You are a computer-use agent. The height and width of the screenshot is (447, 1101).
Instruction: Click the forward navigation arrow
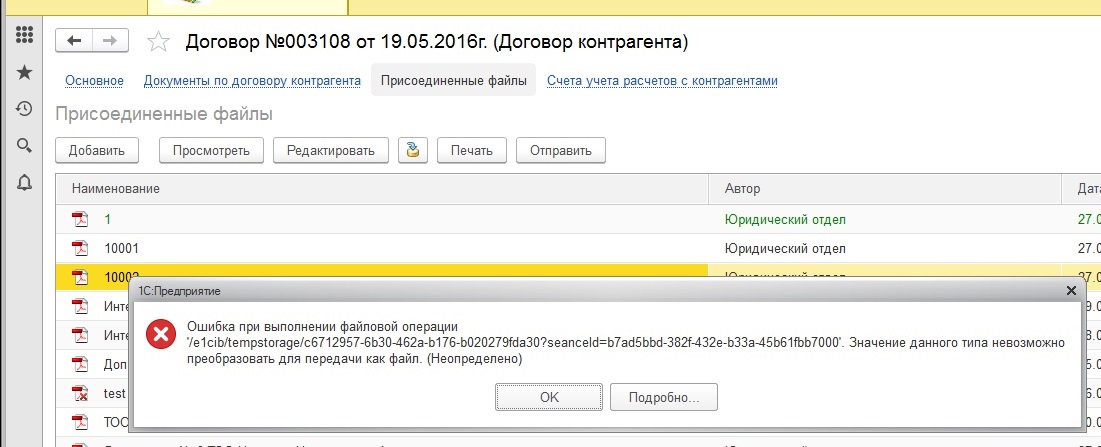[110, 40]
